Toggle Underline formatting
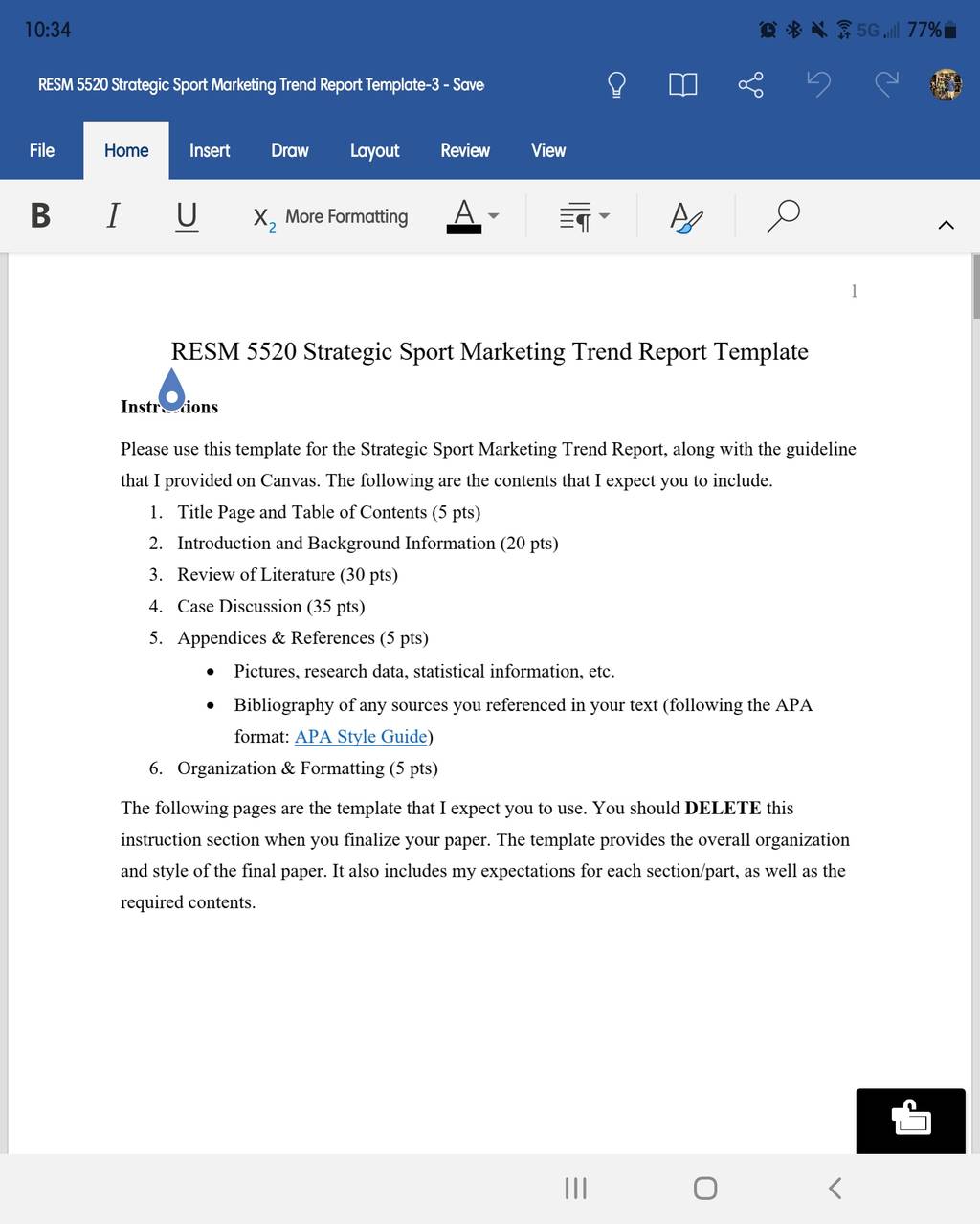 (x=187, y=216)
